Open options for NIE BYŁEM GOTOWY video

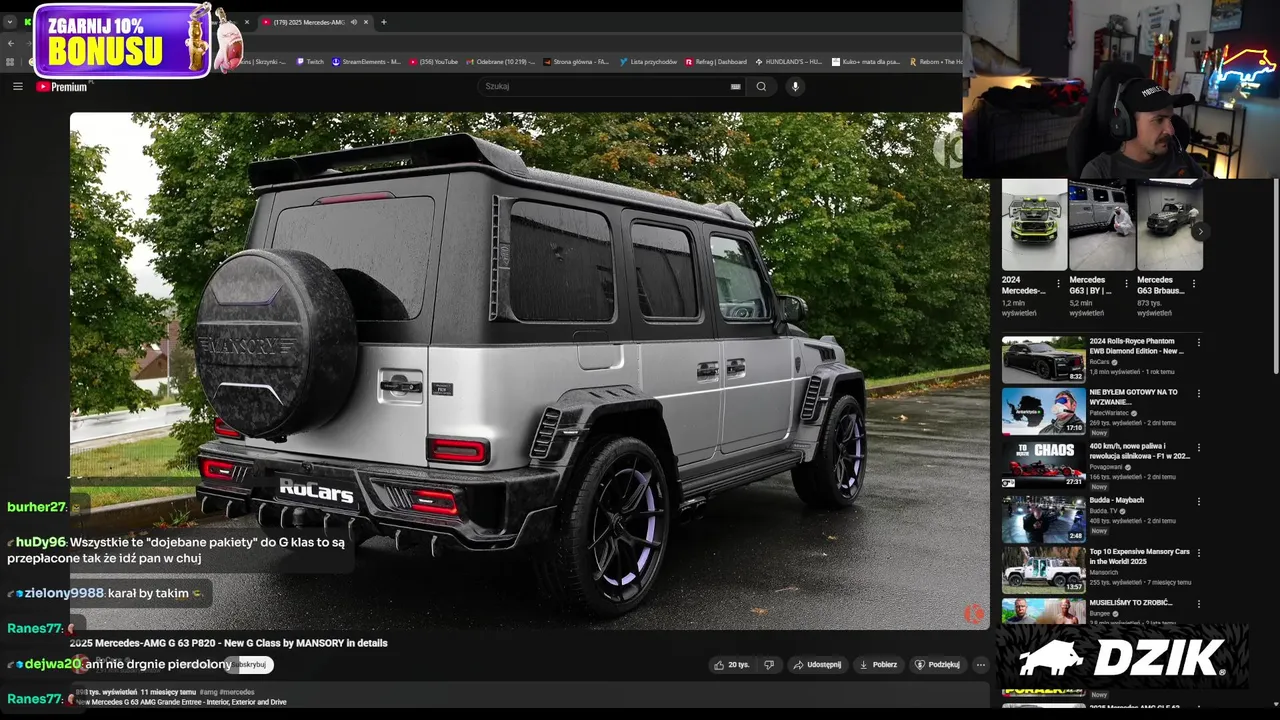1198,394
